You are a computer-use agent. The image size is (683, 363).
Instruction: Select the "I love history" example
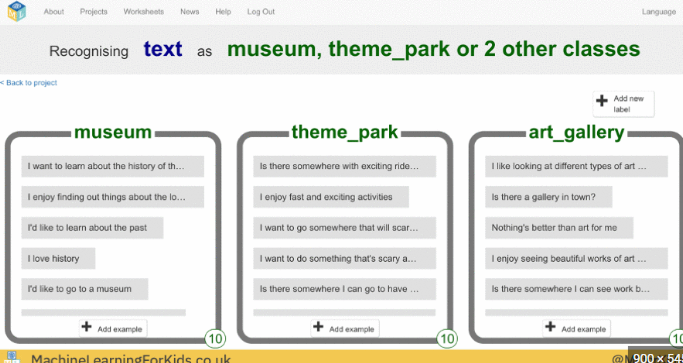click(58, 258)
